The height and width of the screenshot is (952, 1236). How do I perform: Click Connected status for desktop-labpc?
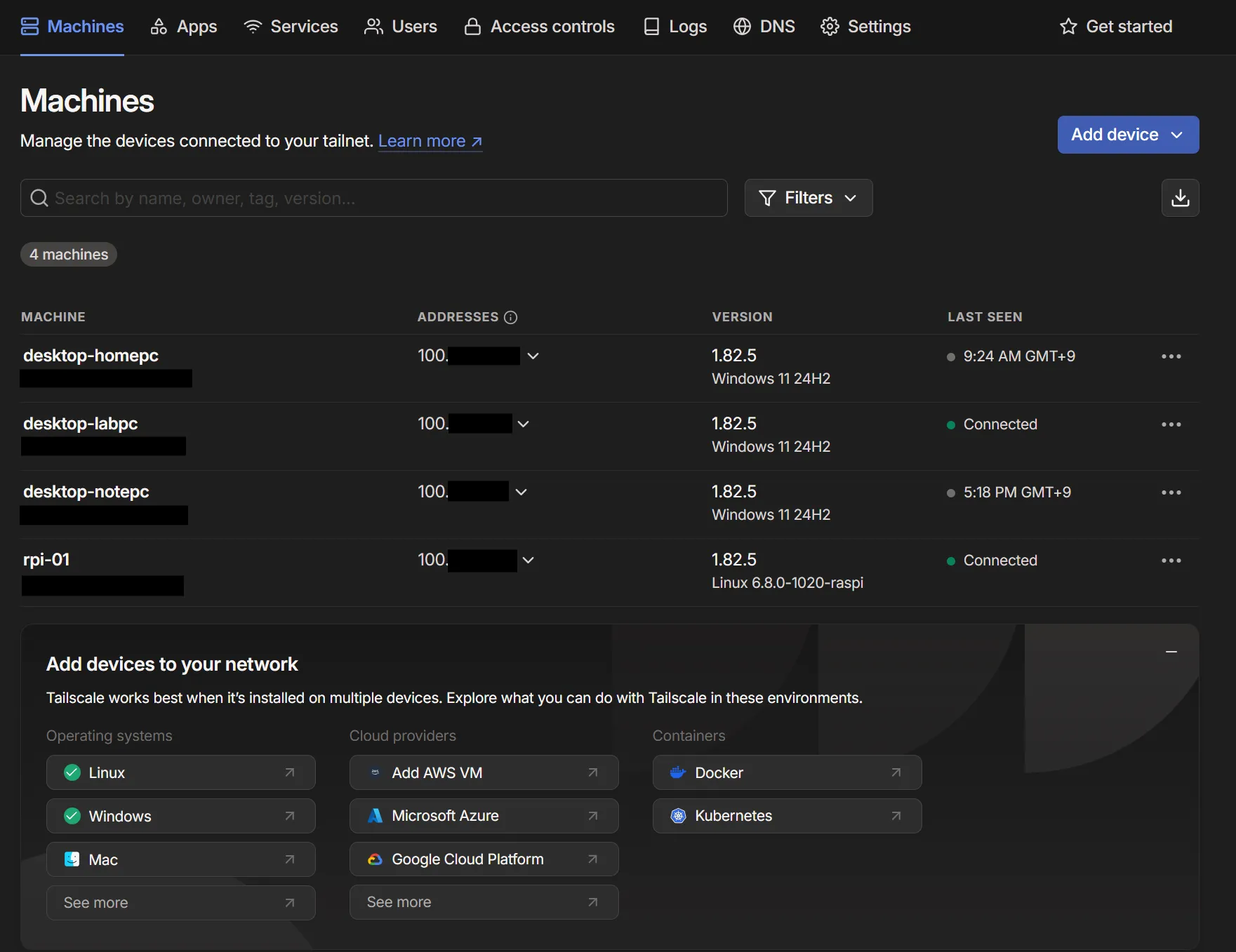(1000, 424)
